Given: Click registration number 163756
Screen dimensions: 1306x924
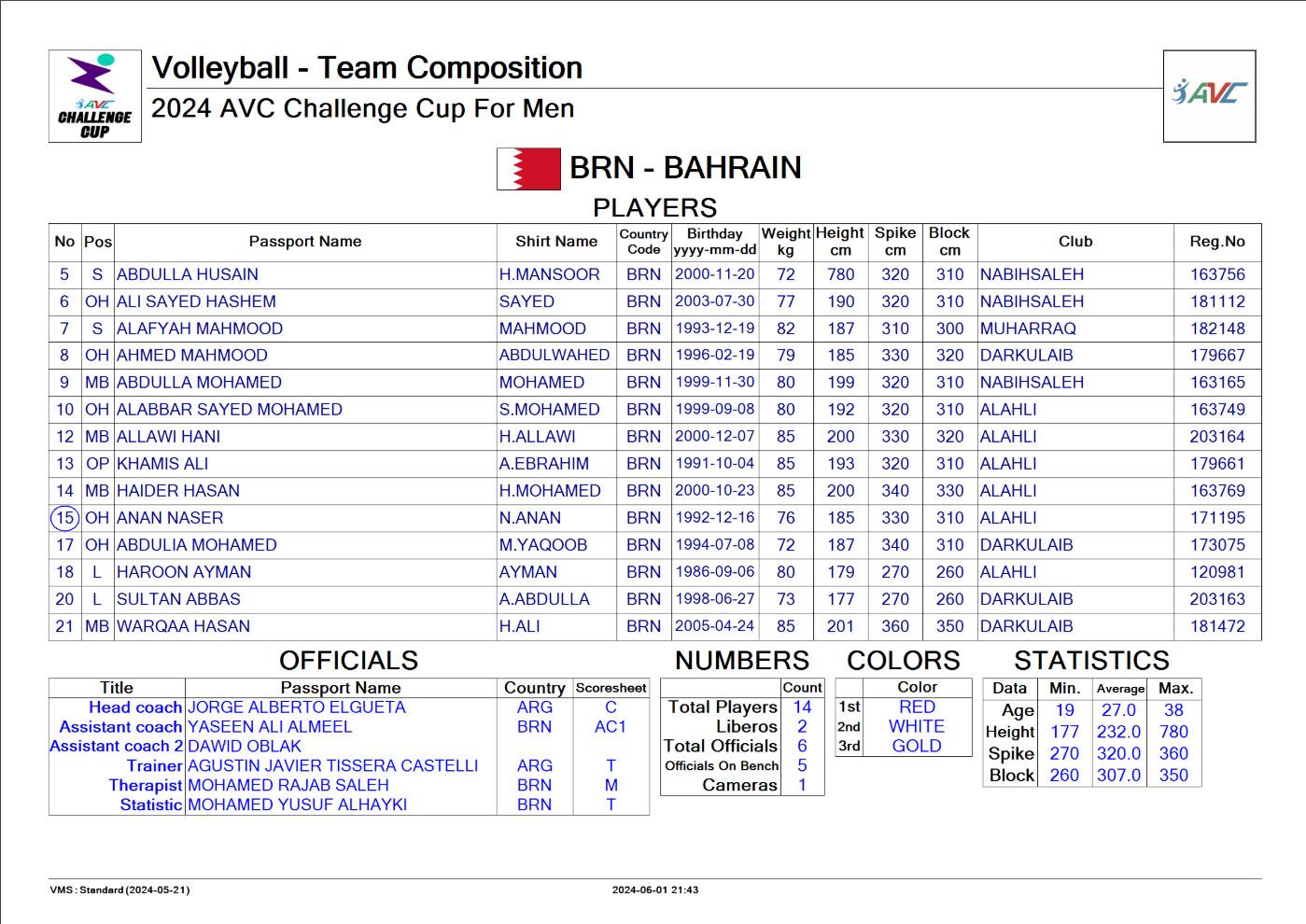Looking at the screenshot, I should [1217, 274].
